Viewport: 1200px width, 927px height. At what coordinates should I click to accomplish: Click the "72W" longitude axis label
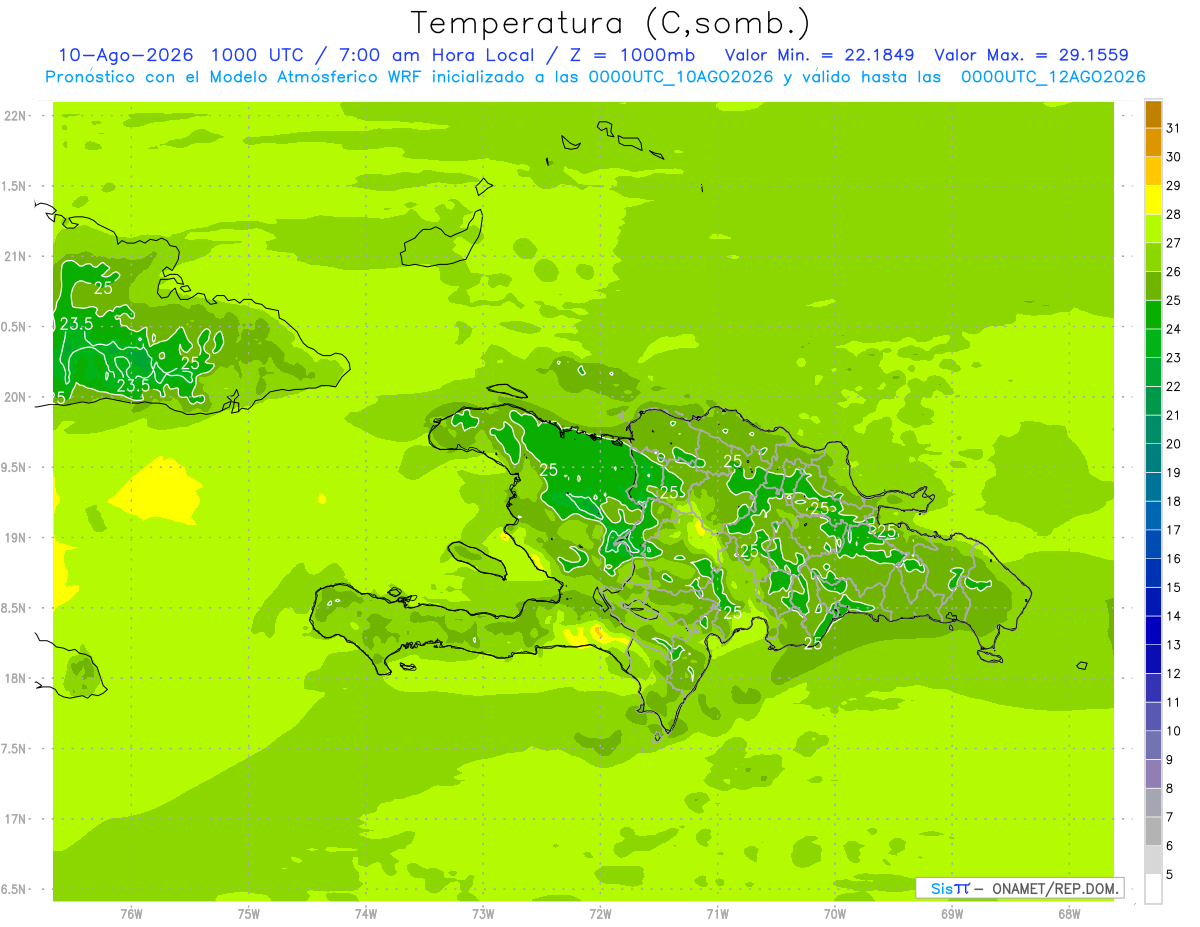tap(600, 914)
